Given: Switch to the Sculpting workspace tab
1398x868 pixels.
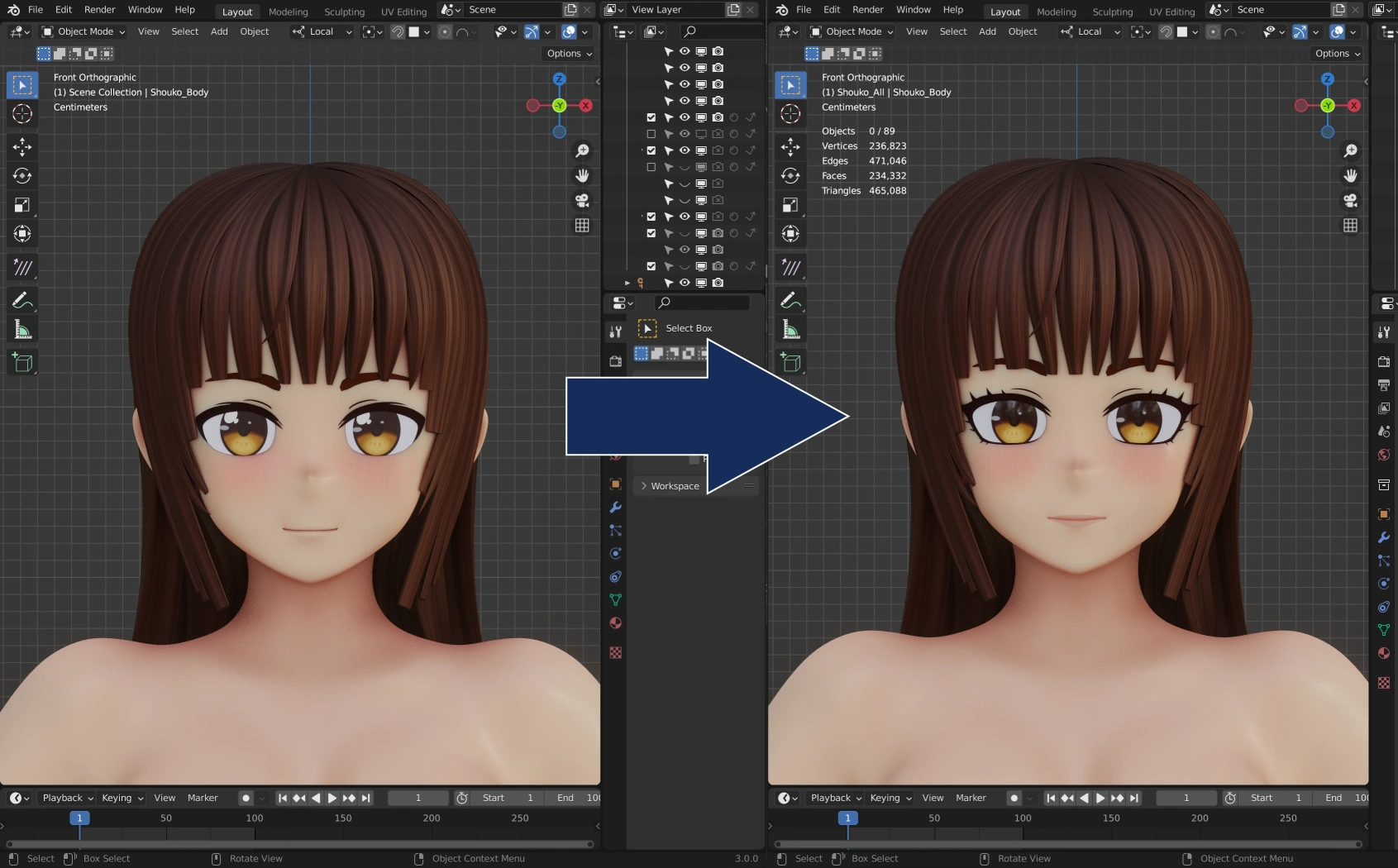Looking at the screenshot, I should coord(344,12).
